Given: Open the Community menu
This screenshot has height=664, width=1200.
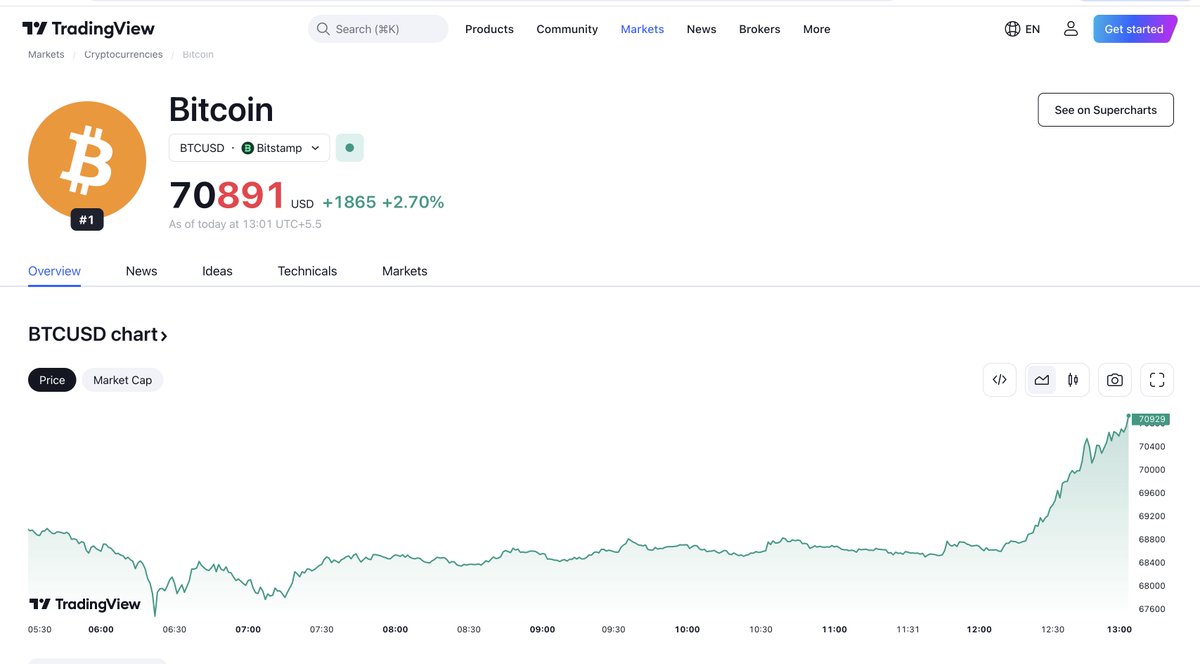Looking at the screenshot, I should (567, 29).
